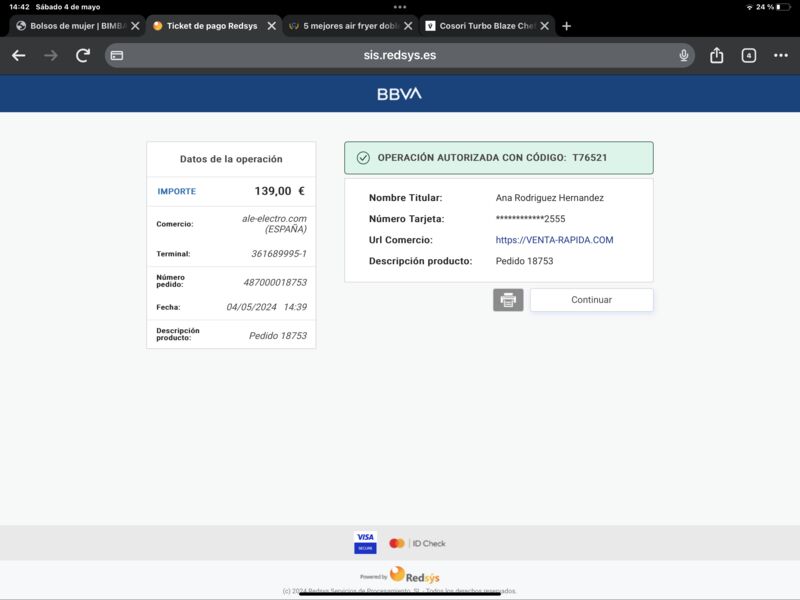The height and width of the screenshot is (600, 800).
Task: Click the Nombre Titular label
Action: click(x=406, y=198)
